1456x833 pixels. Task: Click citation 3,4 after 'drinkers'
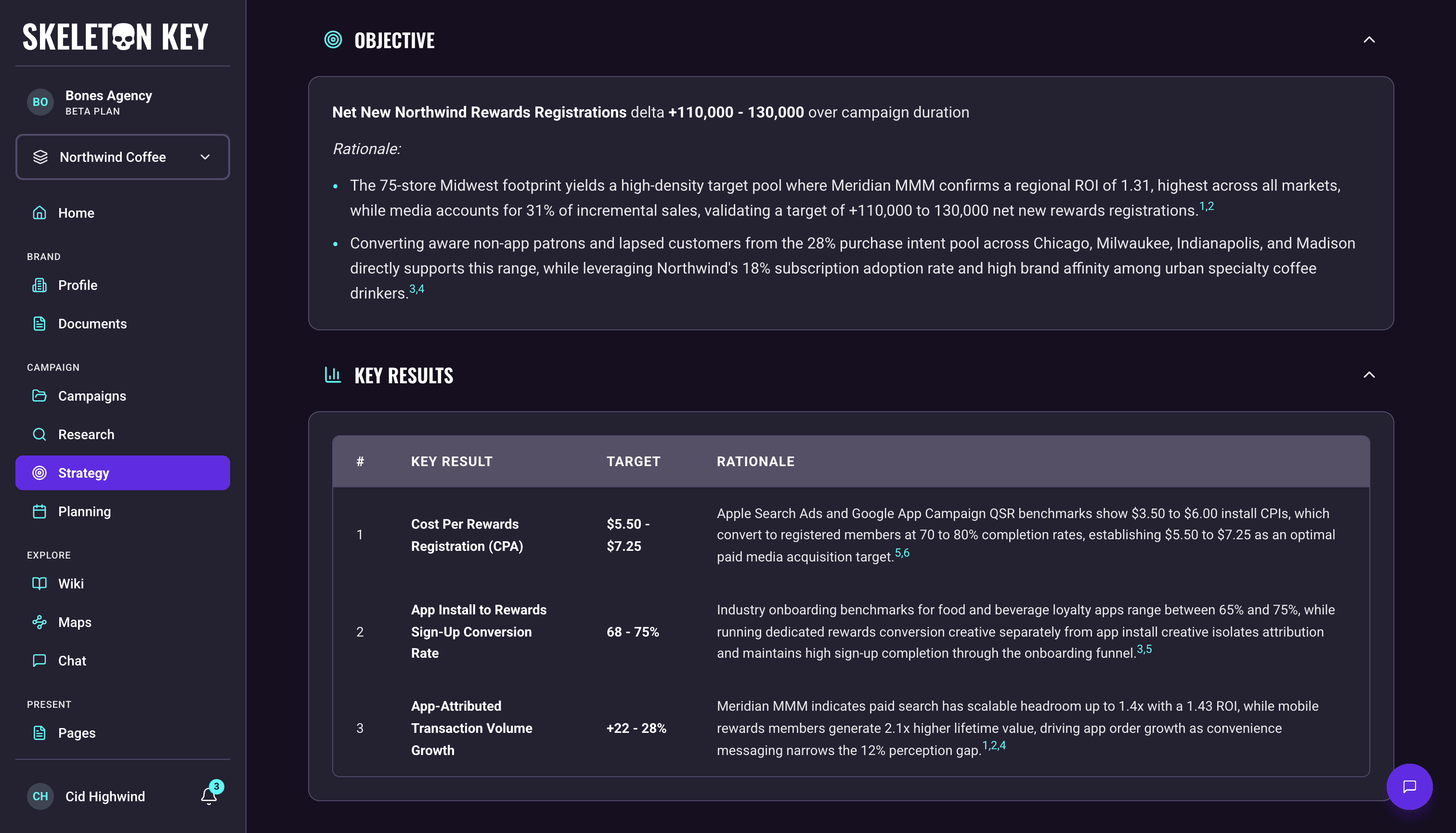tap(417, 289)
